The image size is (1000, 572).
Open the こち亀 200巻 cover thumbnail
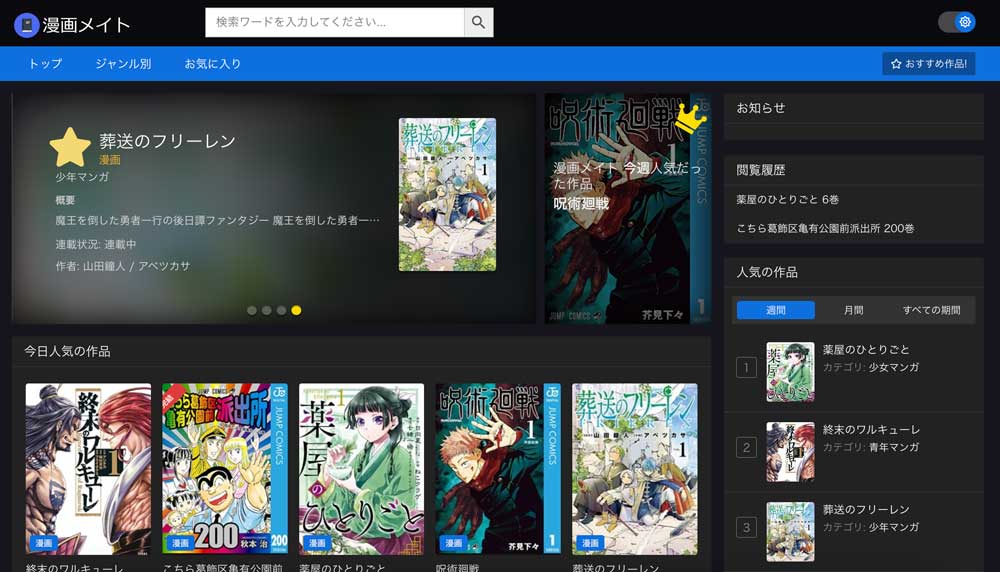point(225,468)
